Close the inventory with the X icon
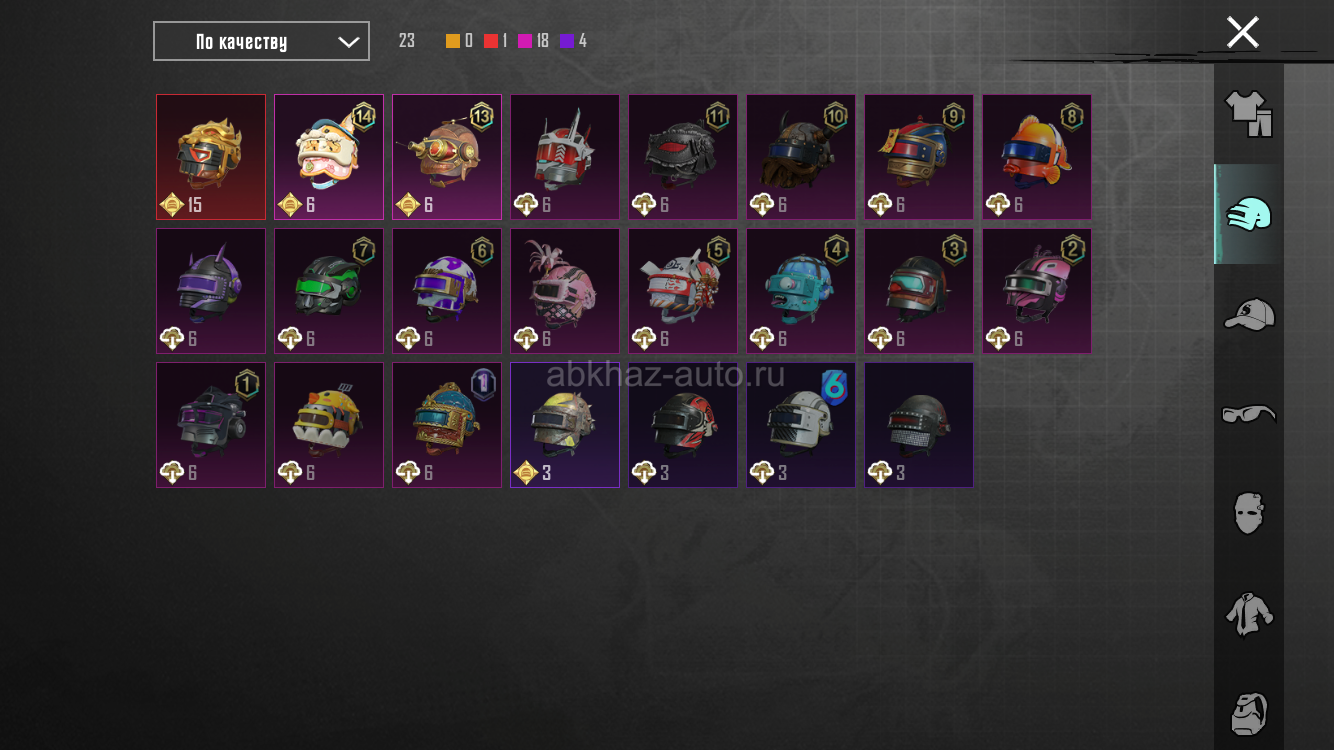Image resolution: width=1334 pixels, height=750 pixels. pyautogui.click(x=1243, y=32)
